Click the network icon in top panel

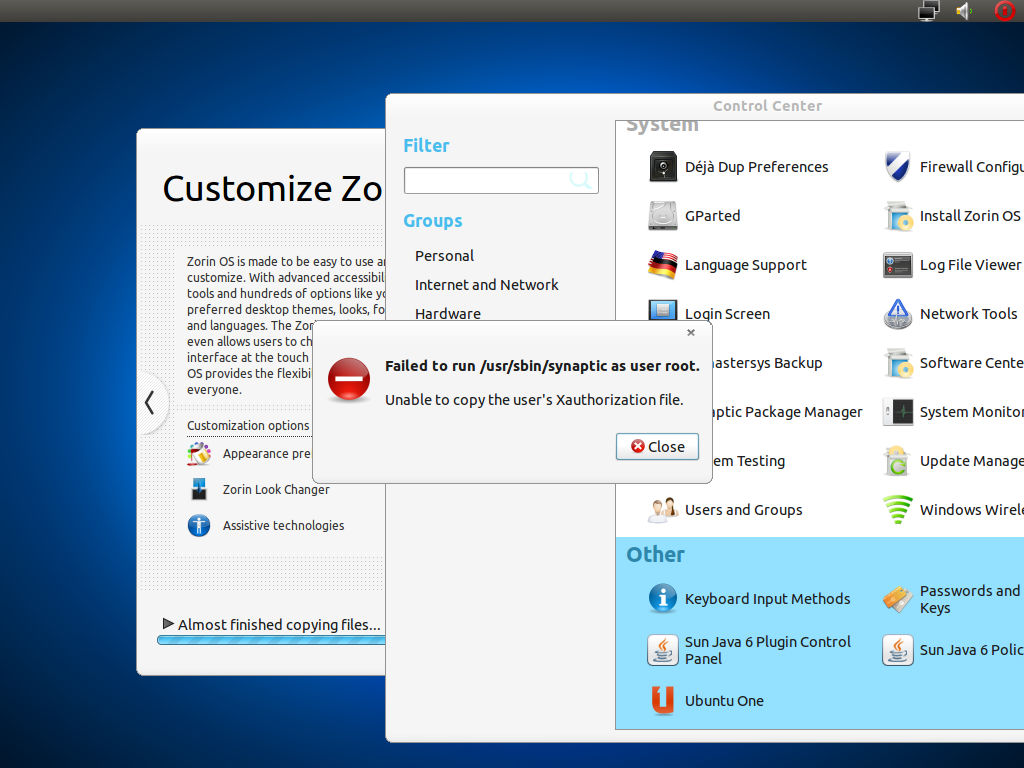(929, 10)
